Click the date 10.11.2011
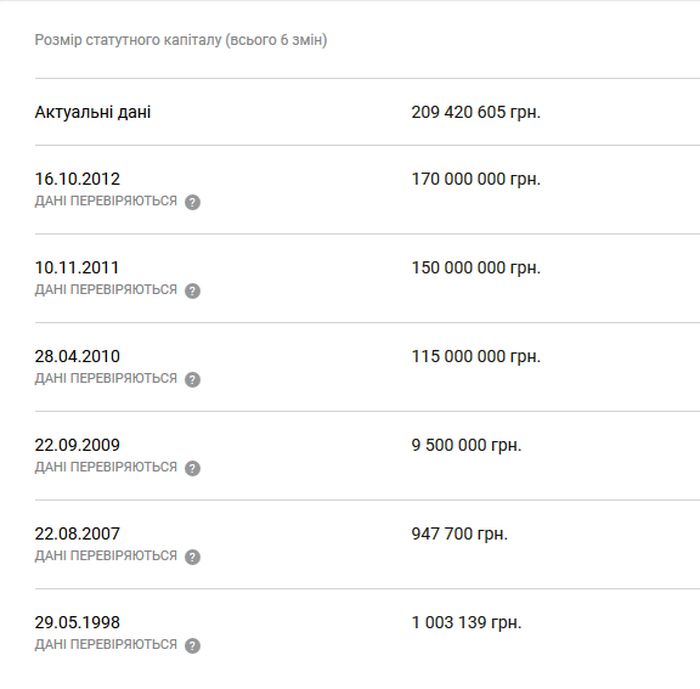The height and width of the screenshot is (689, 700). (77, 267)
